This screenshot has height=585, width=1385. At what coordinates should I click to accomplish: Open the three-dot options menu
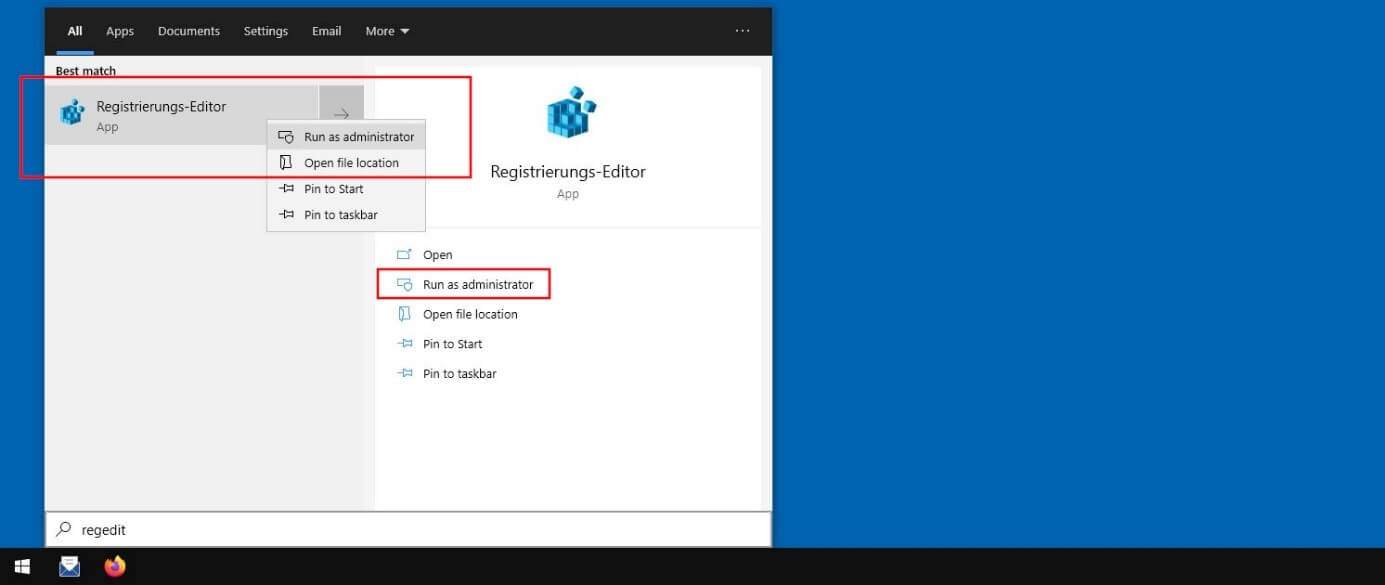[x=742, y=31]
